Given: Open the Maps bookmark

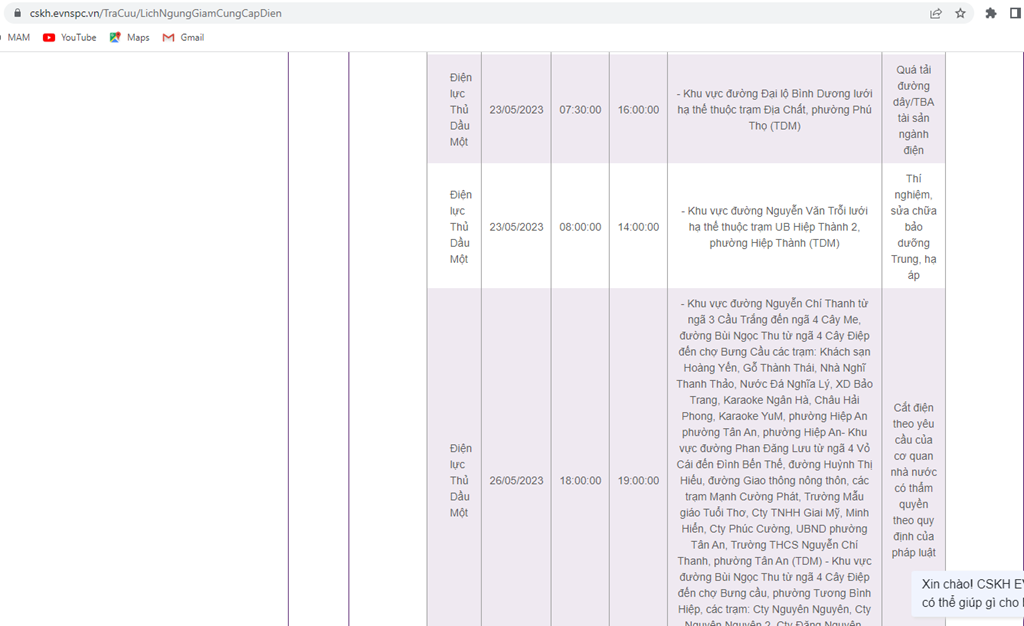Looking at the screenshot, I should pyautogui.click(x=129, y=37).
